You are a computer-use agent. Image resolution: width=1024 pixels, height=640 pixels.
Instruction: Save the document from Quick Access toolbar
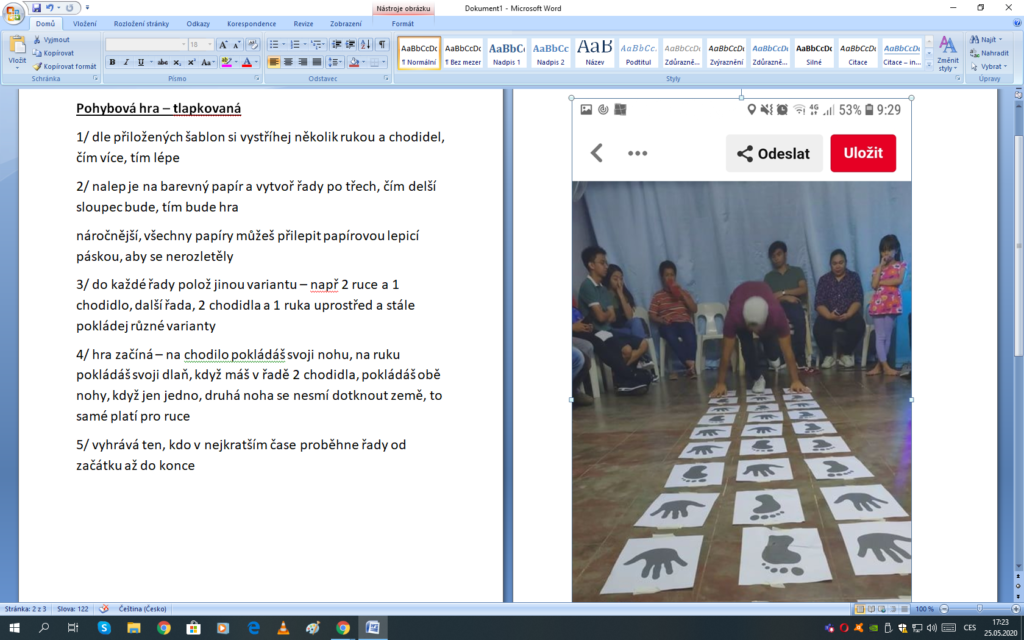[36, 8]
